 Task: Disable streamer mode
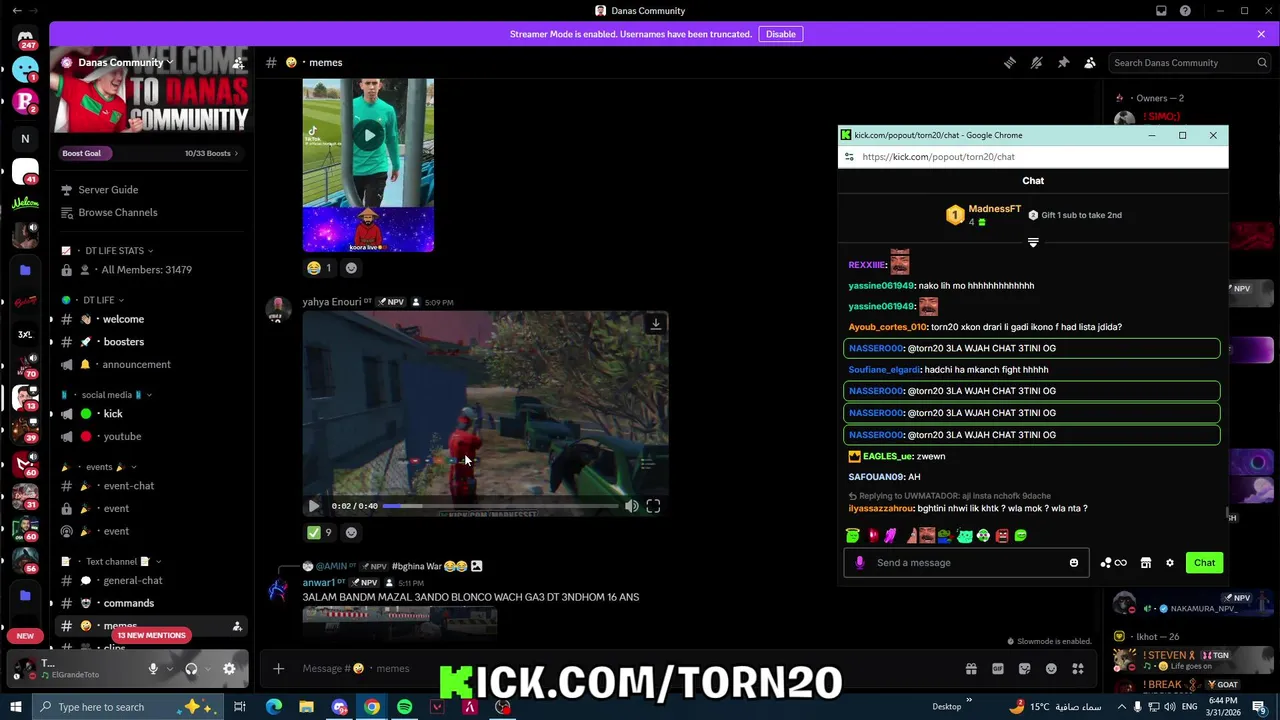[x=780, y=34]
